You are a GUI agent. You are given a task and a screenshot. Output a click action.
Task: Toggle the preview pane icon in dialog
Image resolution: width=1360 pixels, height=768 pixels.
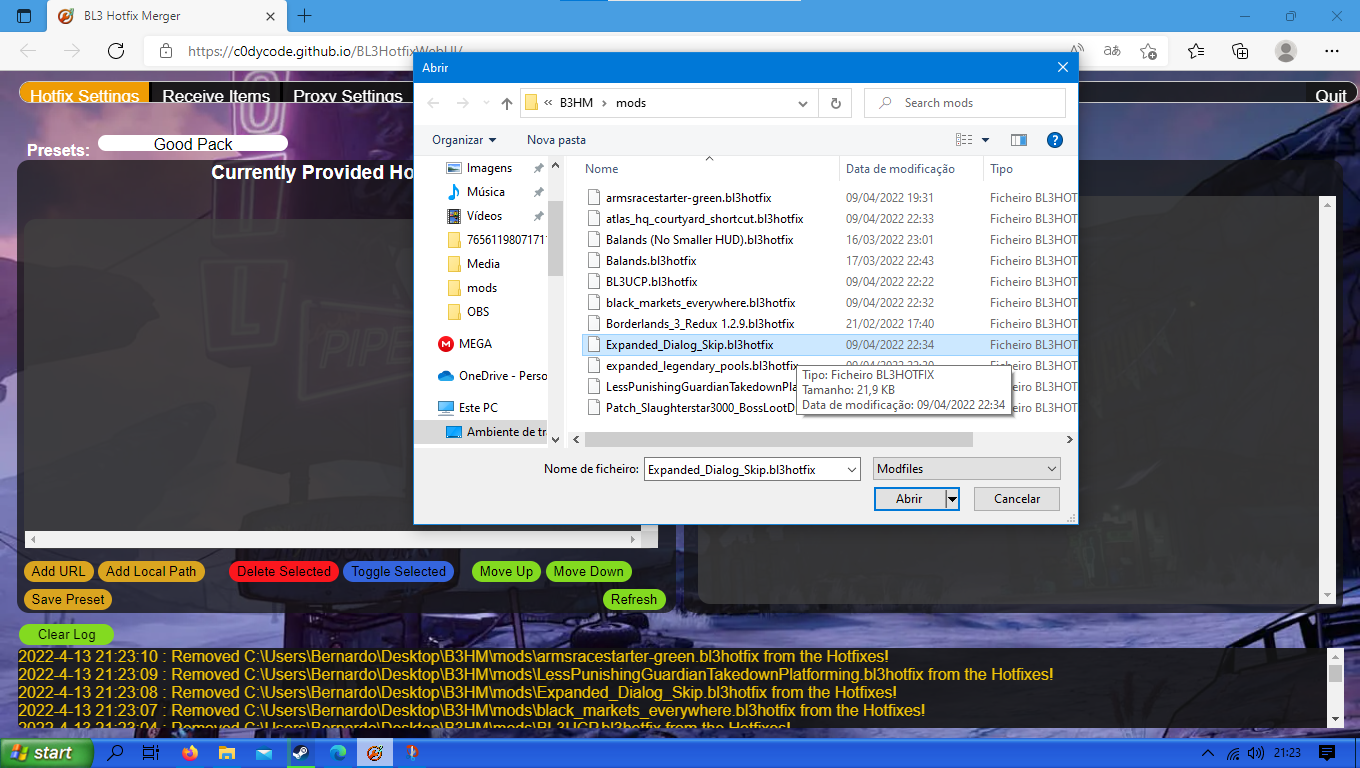(1019, 140)
